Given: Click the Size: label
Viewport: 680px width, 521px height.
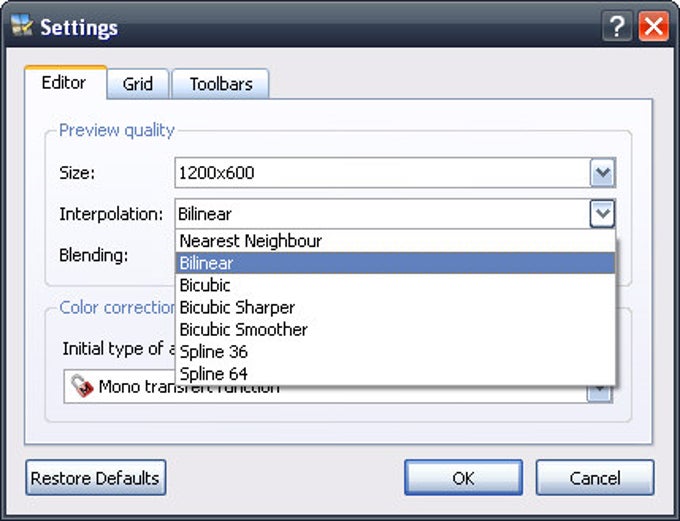Looking at the screenshot, I should tap(77, 173).
